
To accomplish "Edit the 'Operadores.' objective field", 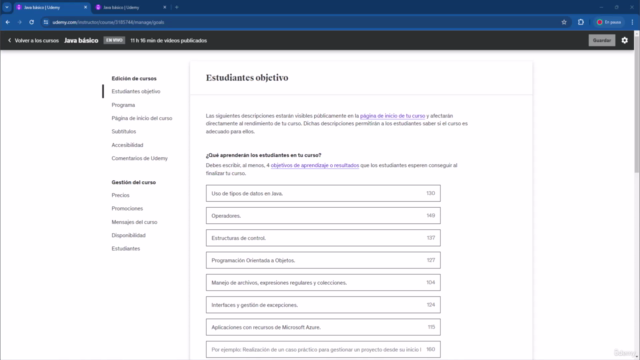I will 323,216.
